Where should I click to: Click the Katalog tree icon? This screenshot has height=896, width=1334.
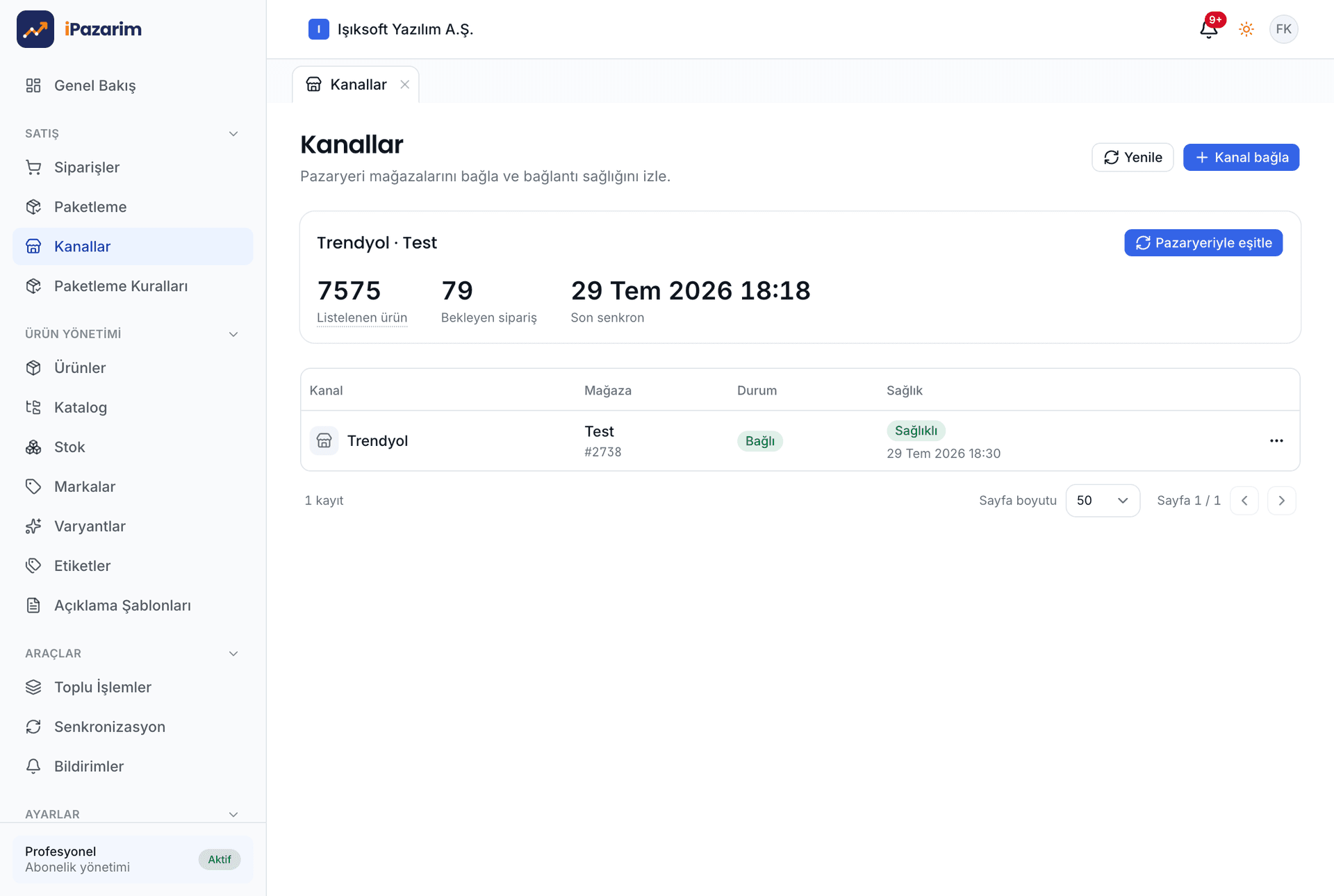point(33,408)
